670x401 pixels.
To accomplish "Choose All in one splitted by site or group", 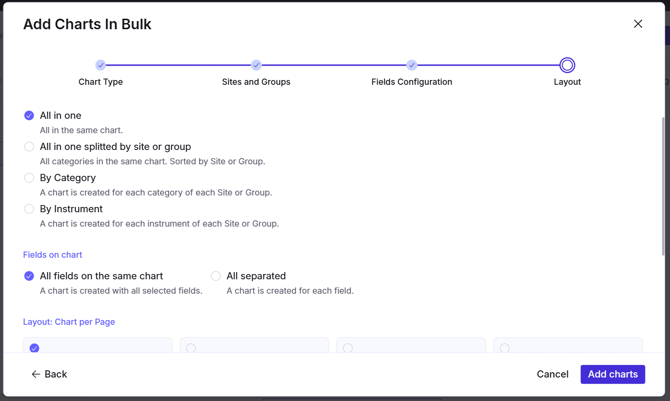I will tap(29, 147).
